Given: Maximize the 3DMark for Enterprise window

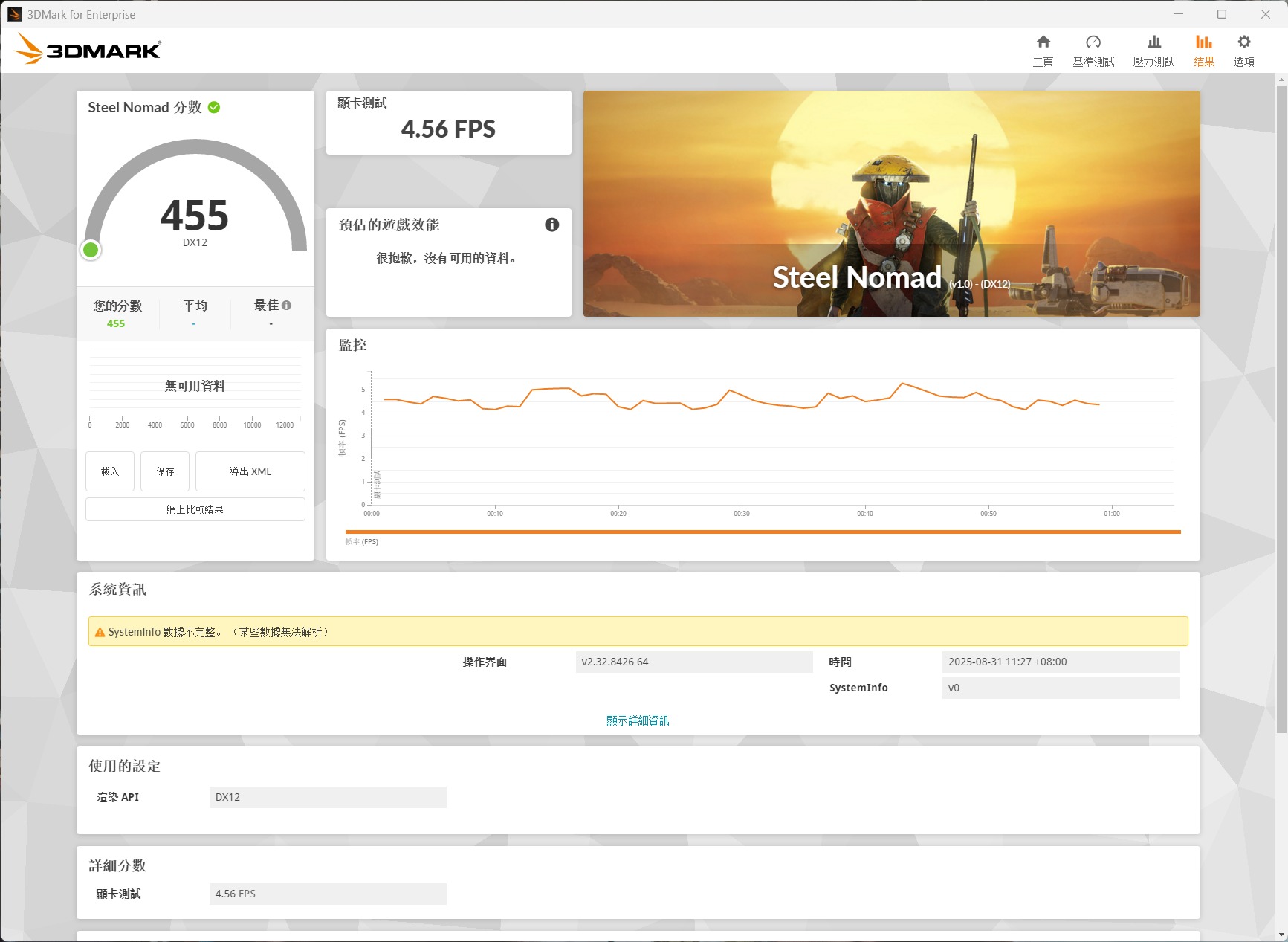Looking at the screenshot, I should [1222, 14].
